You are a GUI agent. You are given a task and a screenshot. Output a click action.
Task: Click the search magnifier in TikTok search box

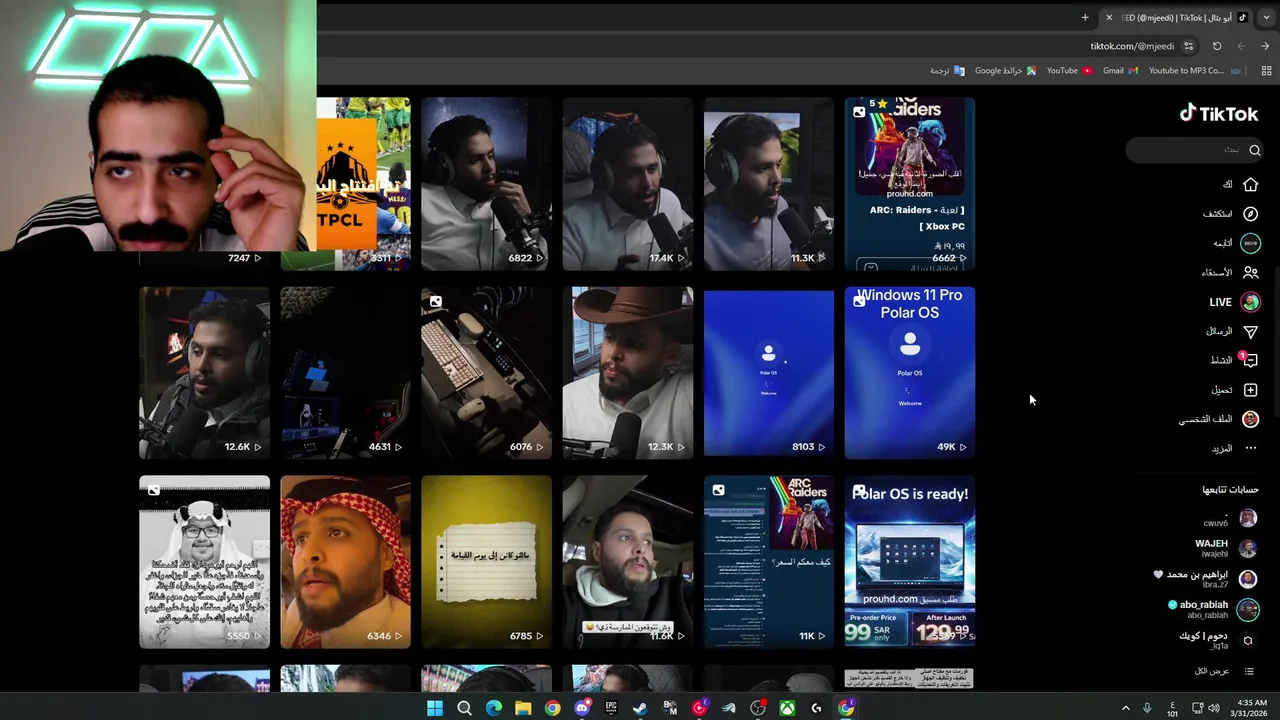coord(1254,150)
